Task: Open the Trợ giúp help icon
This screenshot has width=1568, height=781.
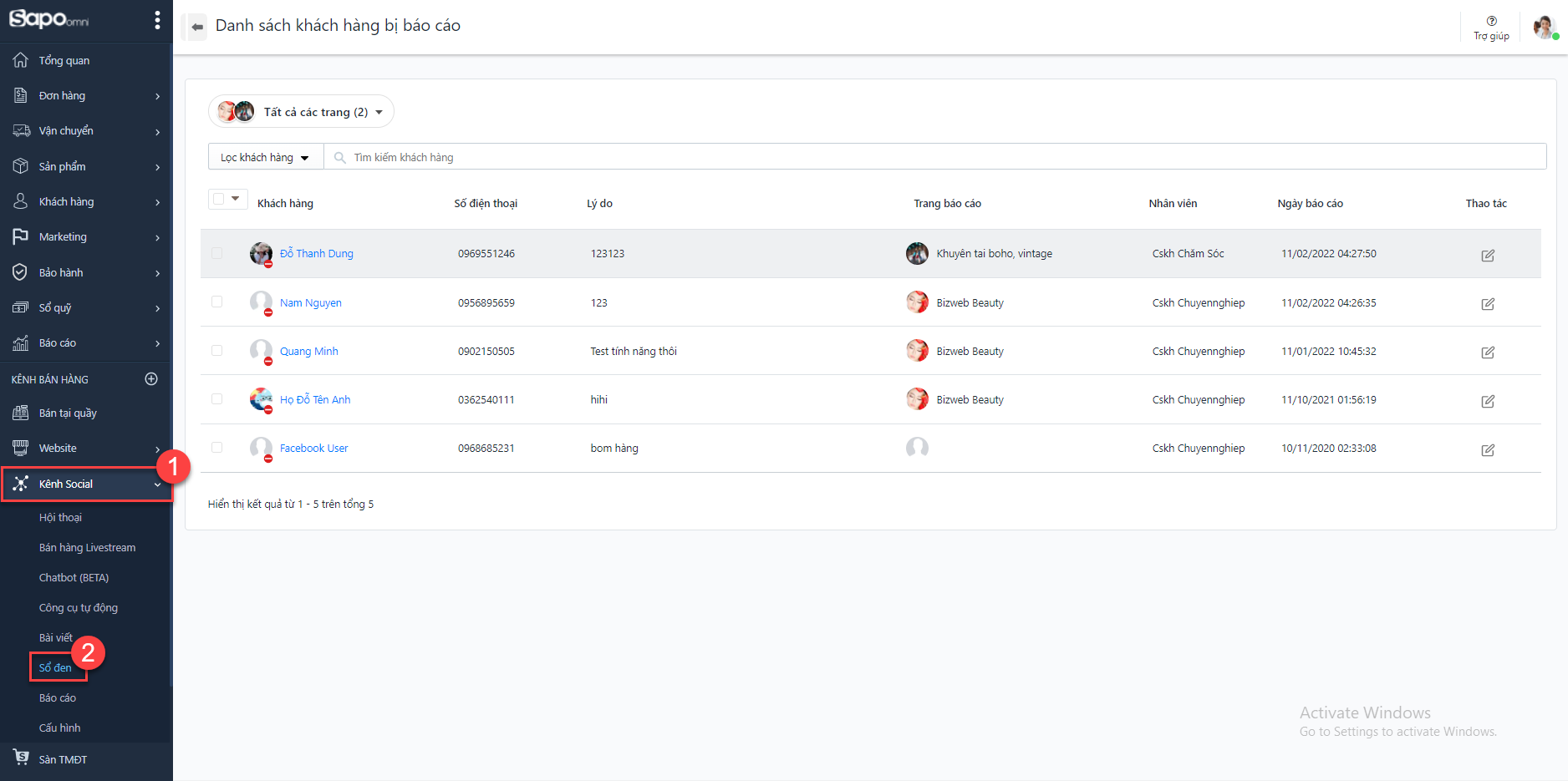Action: pos(1491,27)
